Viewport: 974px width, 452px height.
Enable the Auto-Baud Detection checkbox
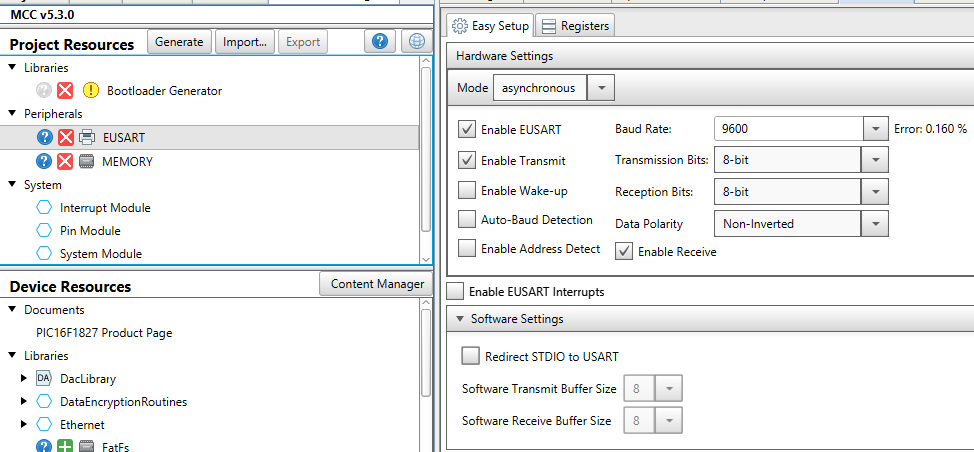[467, 220]
